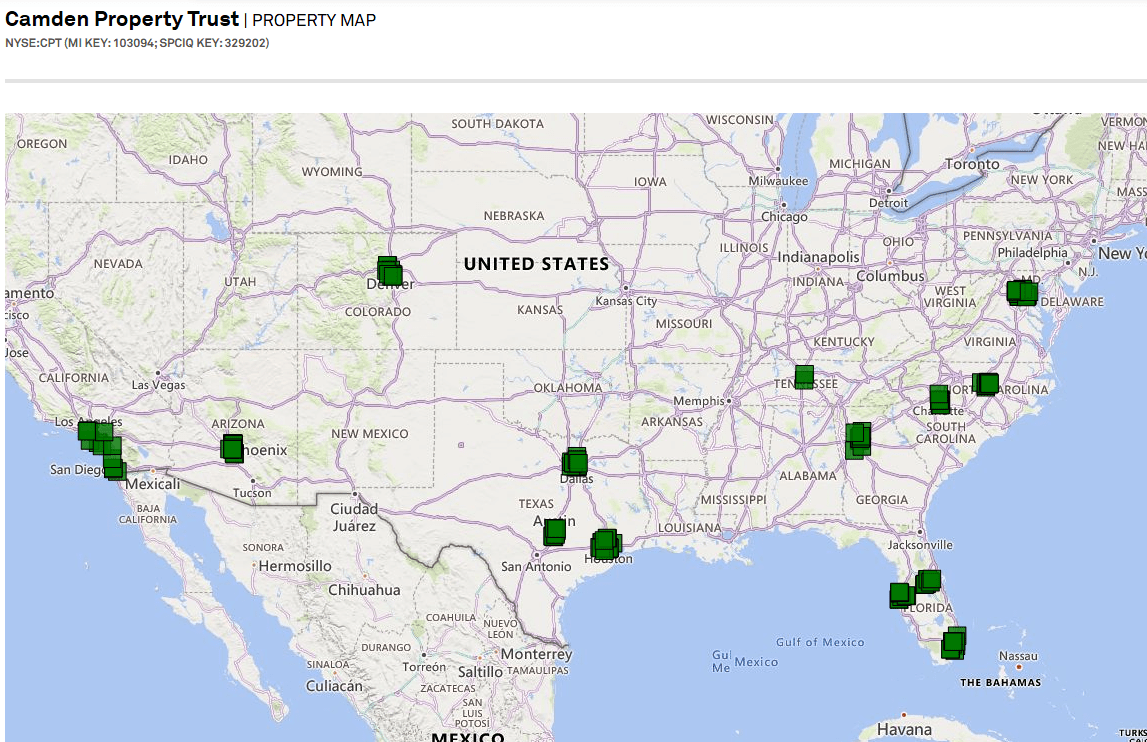
Task: Click the Las Vegas city label
Action: [158, 385]
